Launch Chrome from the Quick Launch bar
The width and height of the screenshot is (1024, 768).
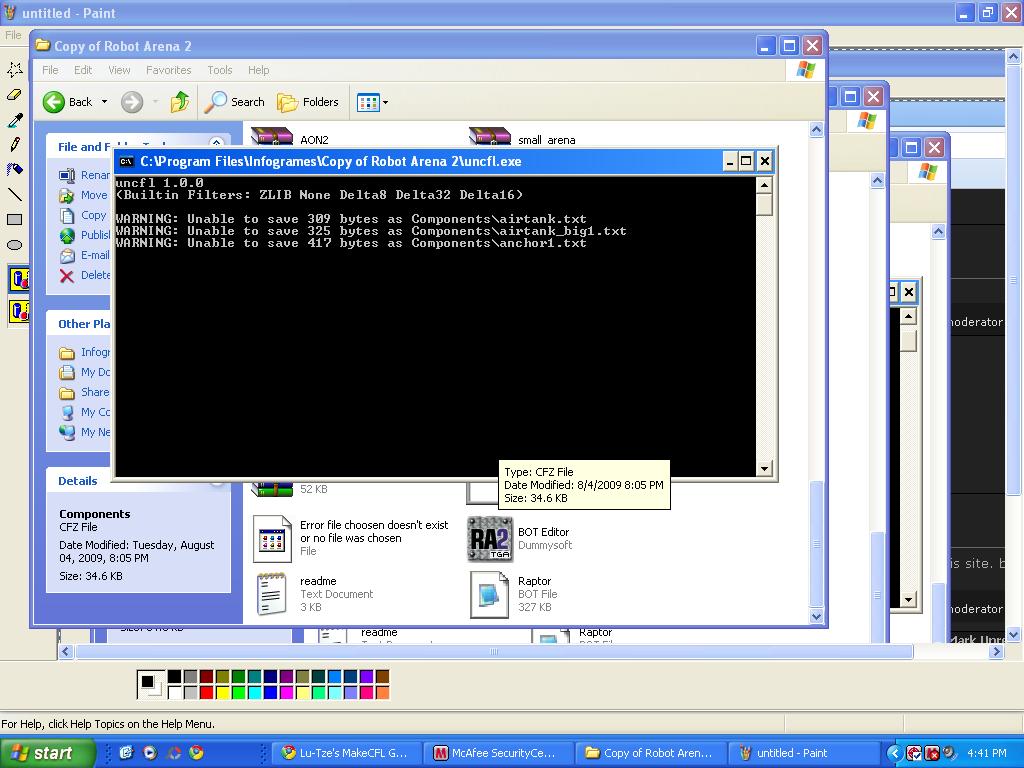(196, 753)
